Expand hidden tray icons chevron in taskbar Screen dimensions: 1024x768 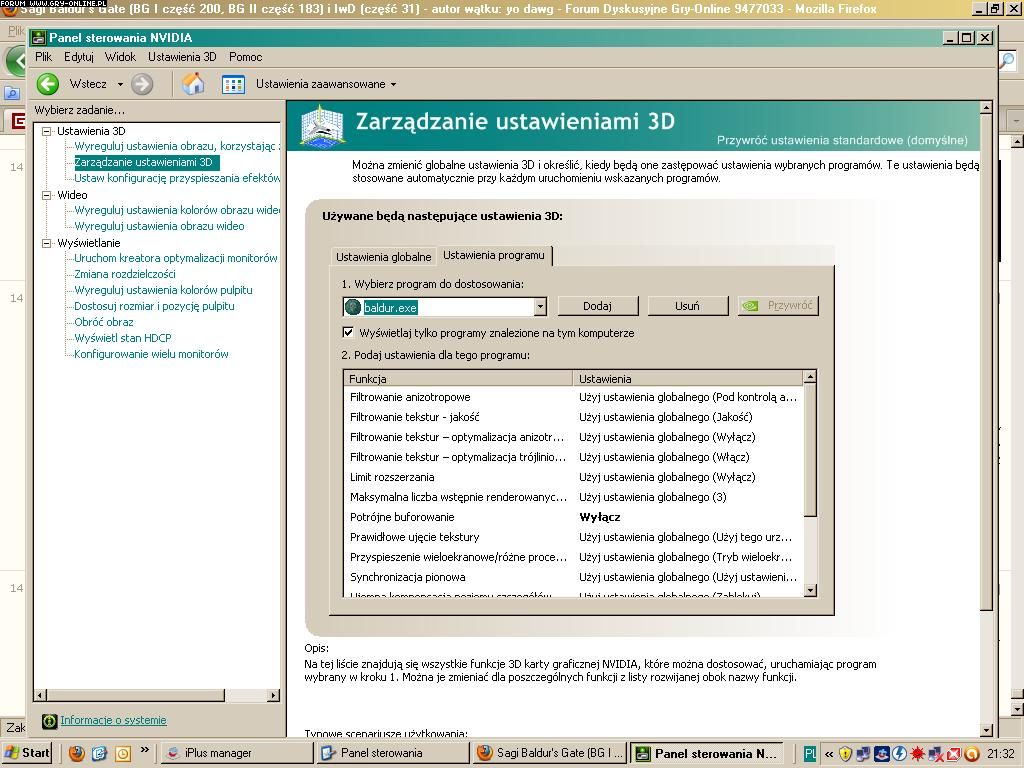coord(829,754)
